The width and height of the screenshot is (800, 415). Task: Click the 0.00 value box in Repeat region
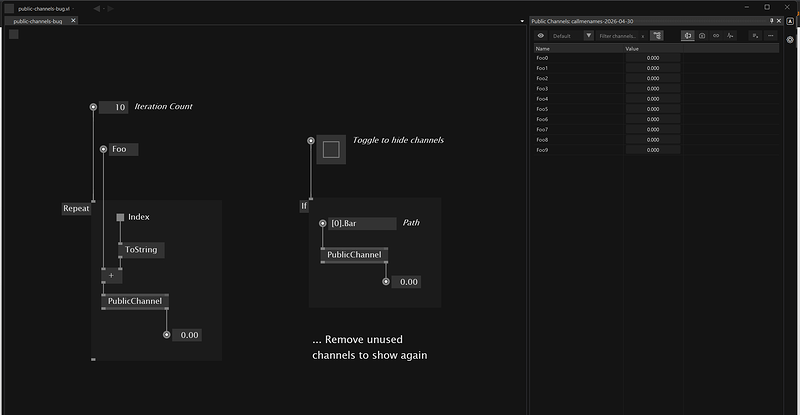pyautogui.click(x=187, y=335)
